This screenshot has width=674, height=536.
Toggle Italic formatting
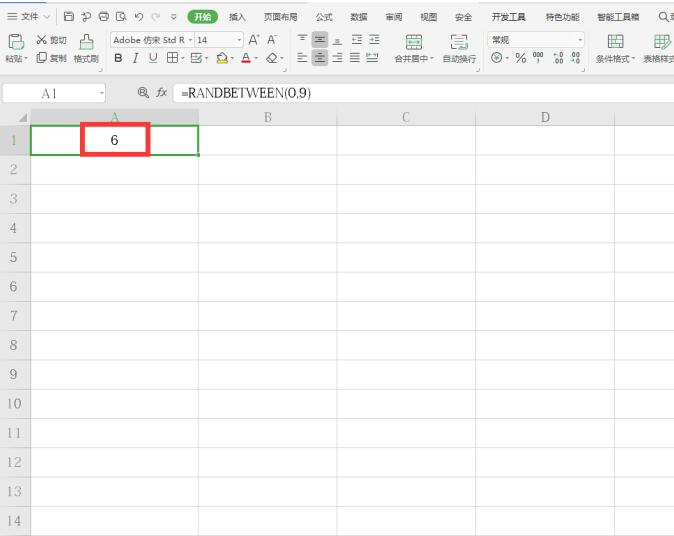coord(136,58)
